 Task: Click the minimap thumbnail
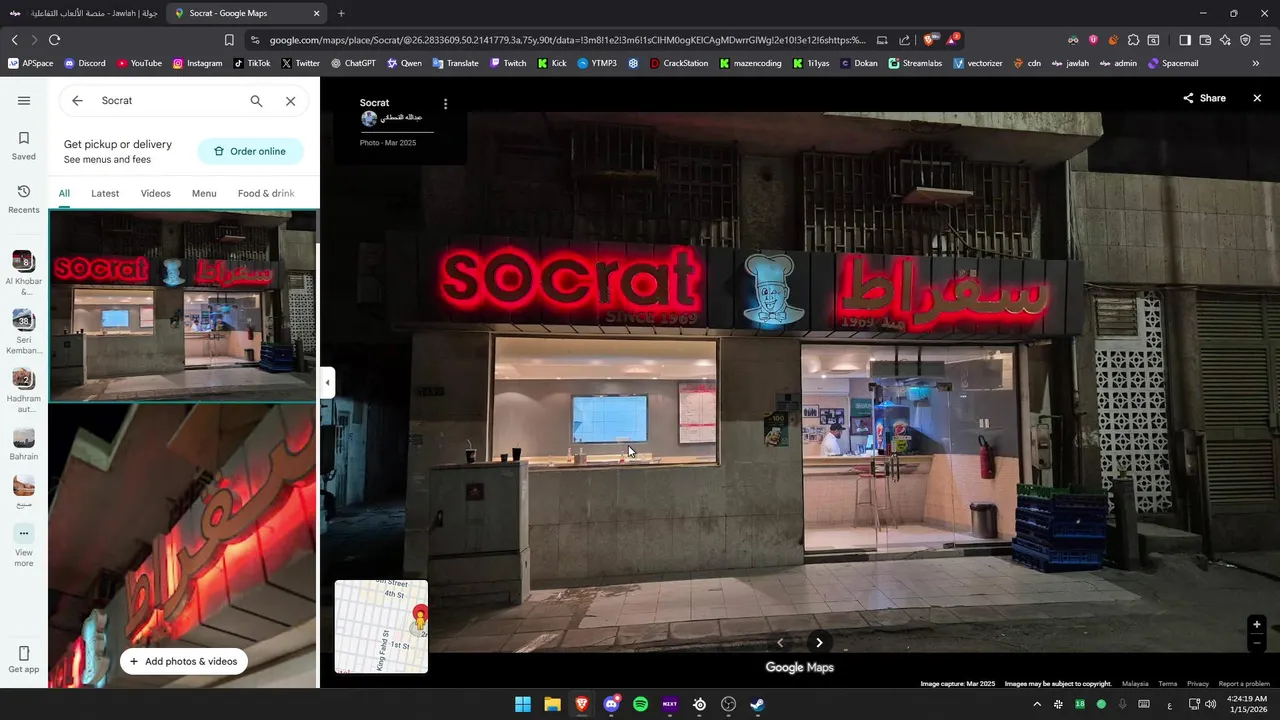(381, 627)
